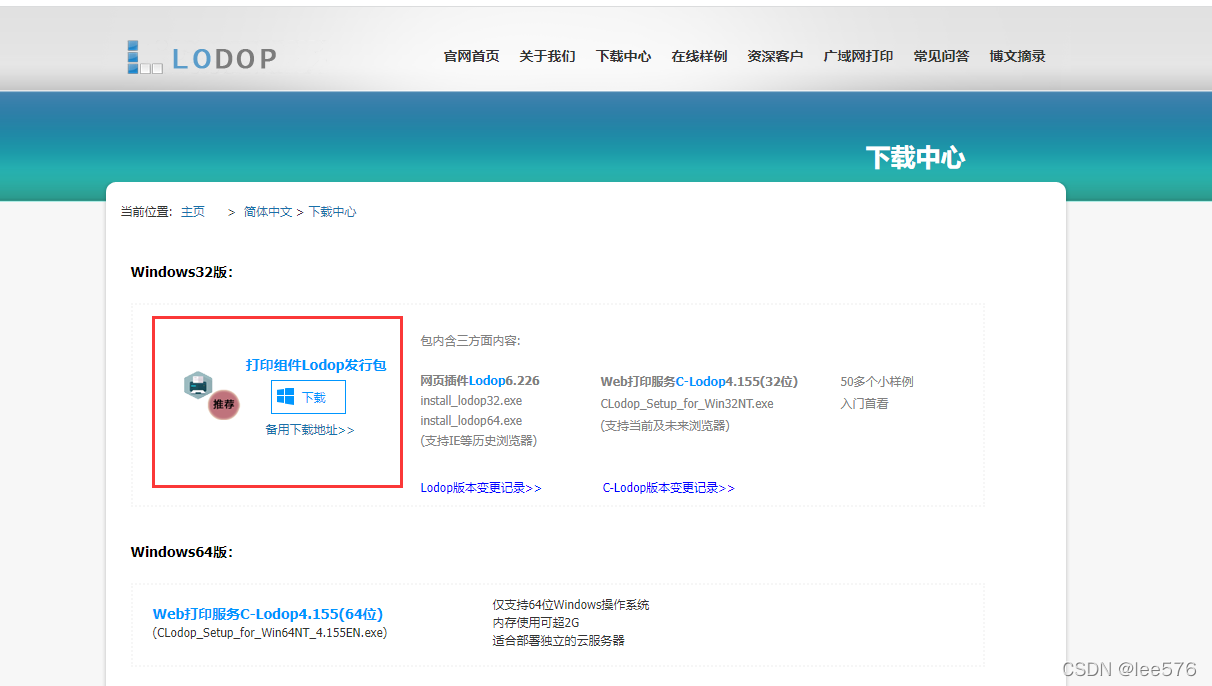Click 包内含三方面内容: text
The height and width of the screenshot is (686, 1212).
[x=470, y=341]
